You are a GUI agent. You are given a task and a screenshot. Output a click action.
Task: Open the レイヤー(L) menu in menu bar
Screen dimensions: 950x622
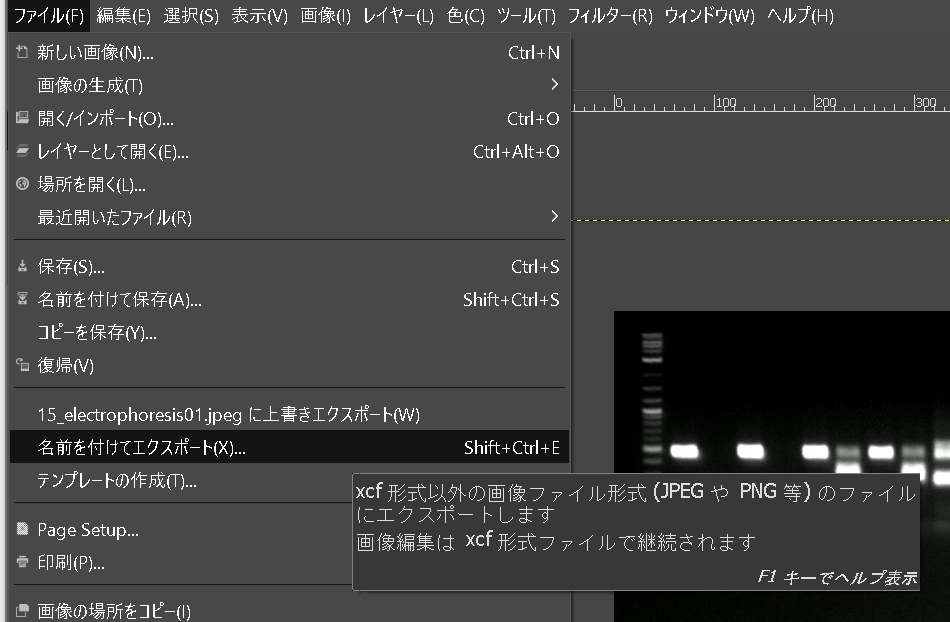pos(398,15)
